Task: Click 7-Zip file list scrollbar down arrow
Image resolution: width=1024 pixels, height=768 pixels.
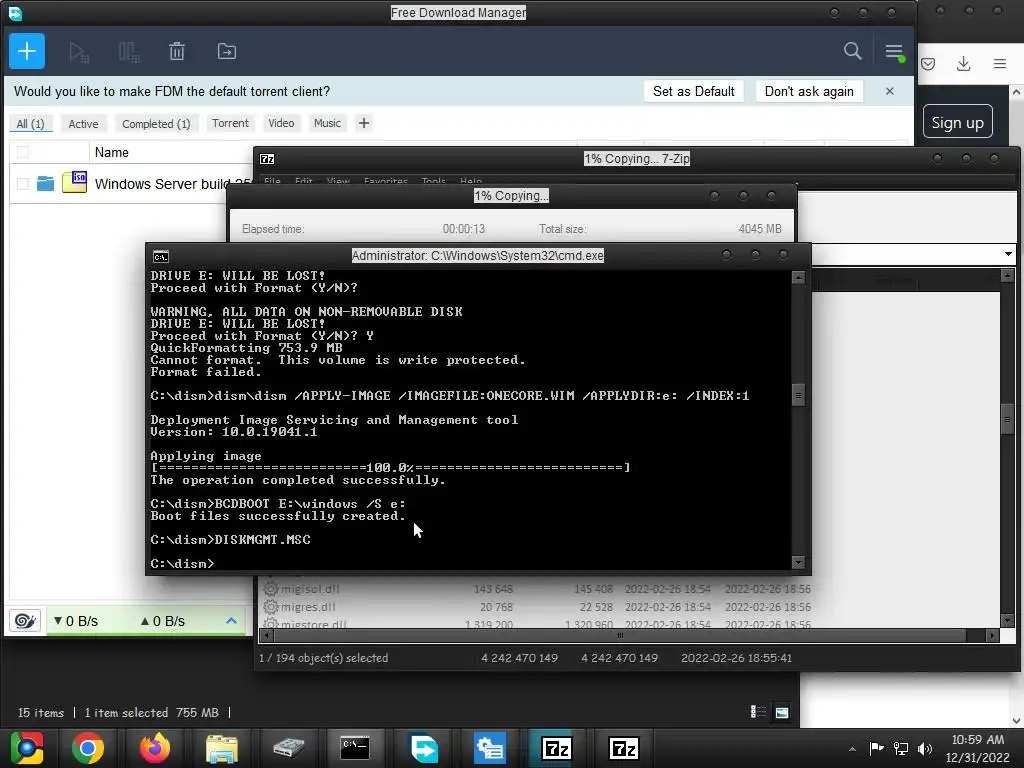Action: [x=1008, y=621]
